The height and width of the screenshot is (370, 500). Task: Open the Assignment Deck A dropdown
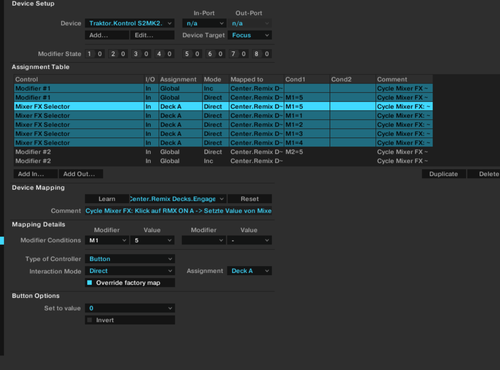[250, 271]
